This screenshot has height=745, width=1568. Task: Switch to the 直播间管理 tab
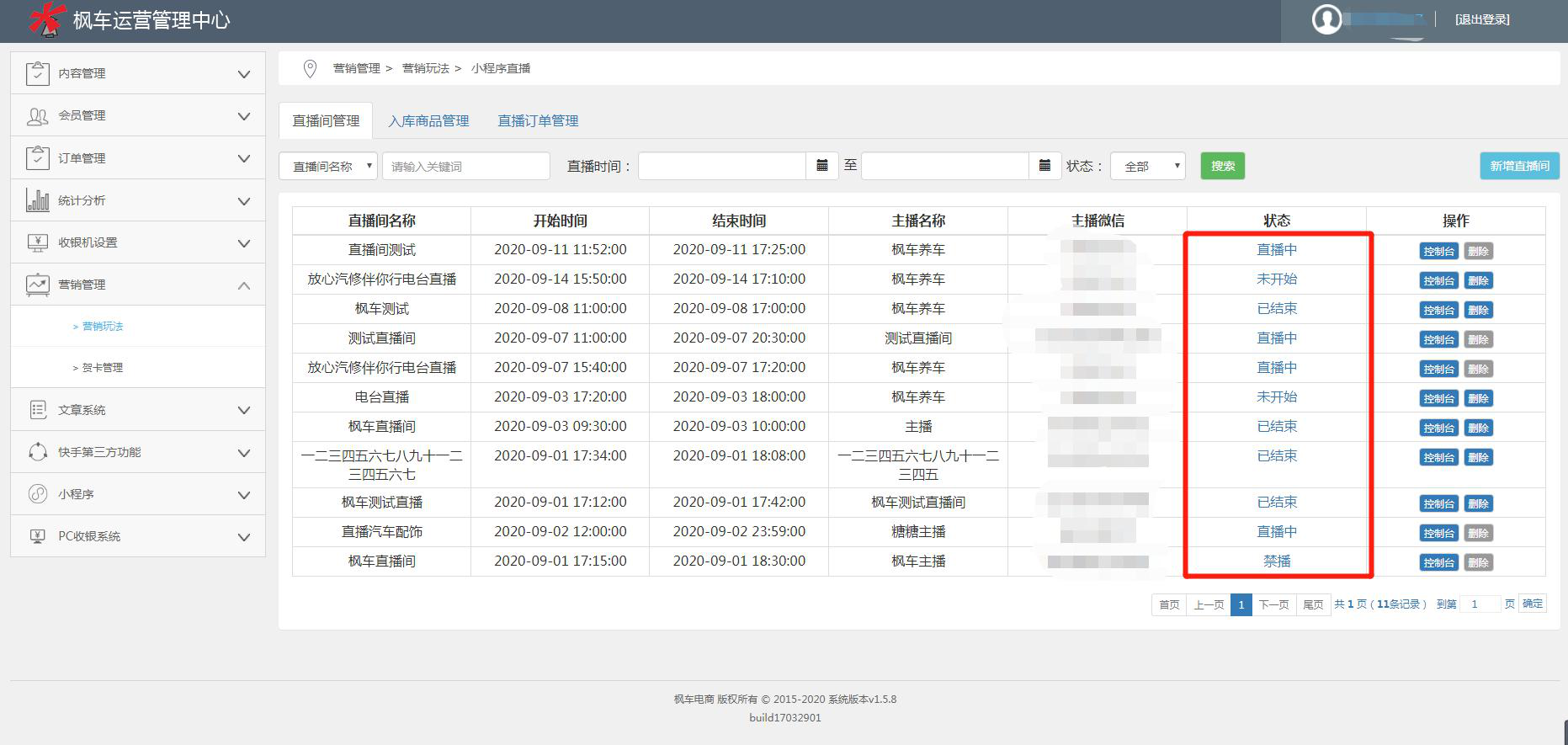[x=326, y=120]
